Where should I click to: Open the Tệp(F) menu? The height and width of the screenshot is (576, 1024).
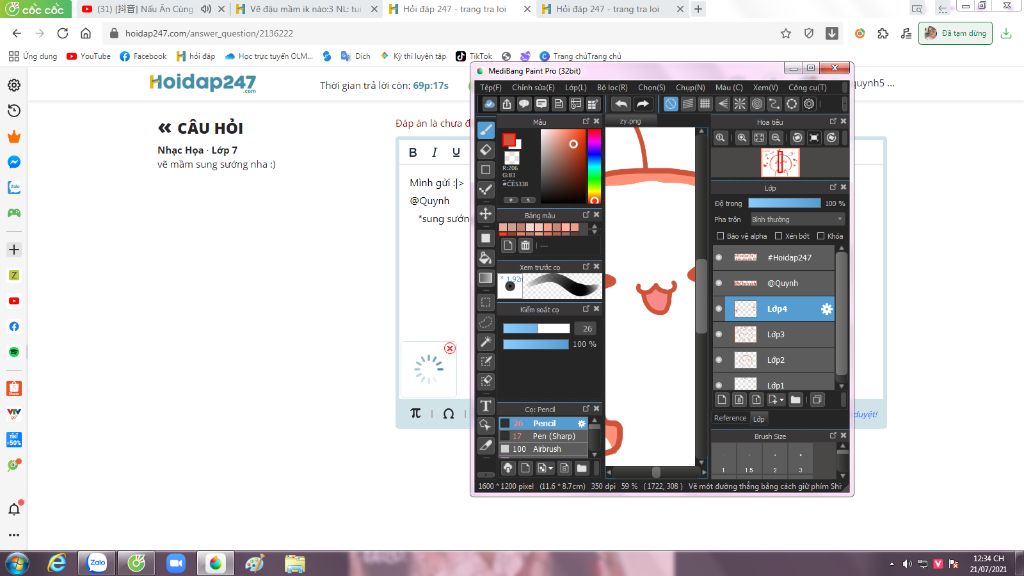490,88
